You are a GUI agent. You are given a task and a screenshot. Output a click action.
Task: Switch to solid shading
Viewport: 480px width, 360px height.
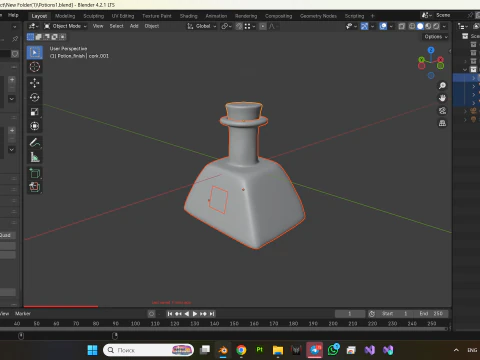420,26
